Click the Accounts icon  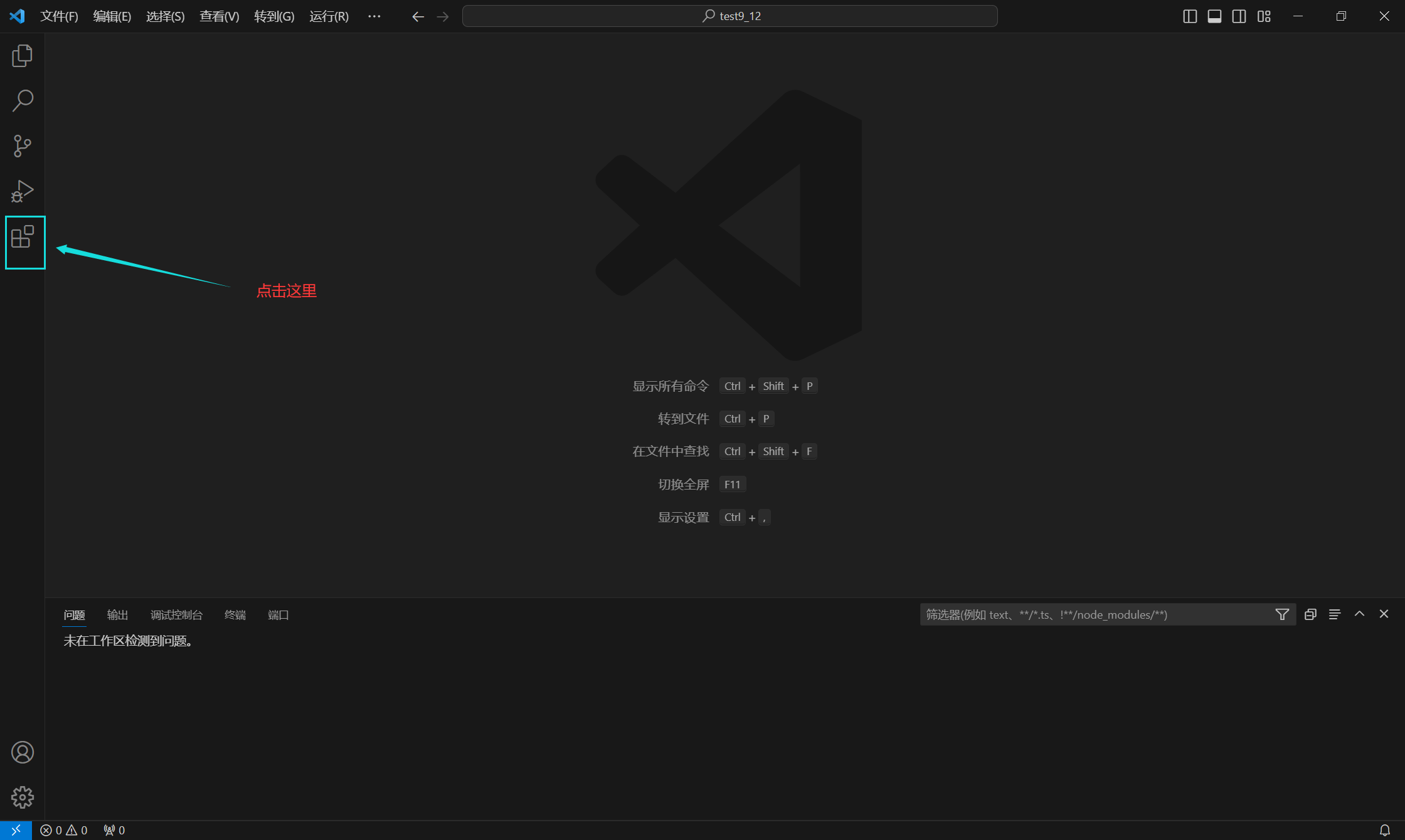tap(22, 752)
